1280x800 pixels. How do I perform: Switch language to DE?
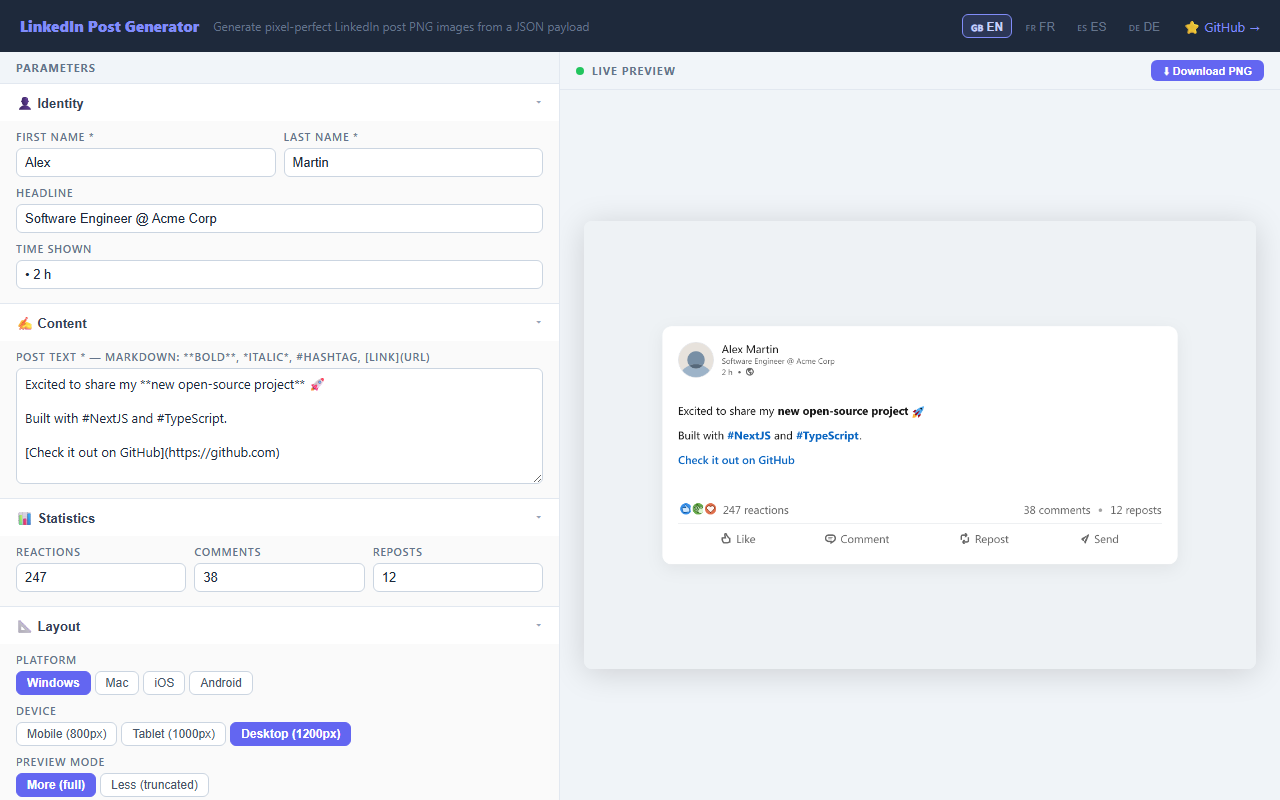1144,27
